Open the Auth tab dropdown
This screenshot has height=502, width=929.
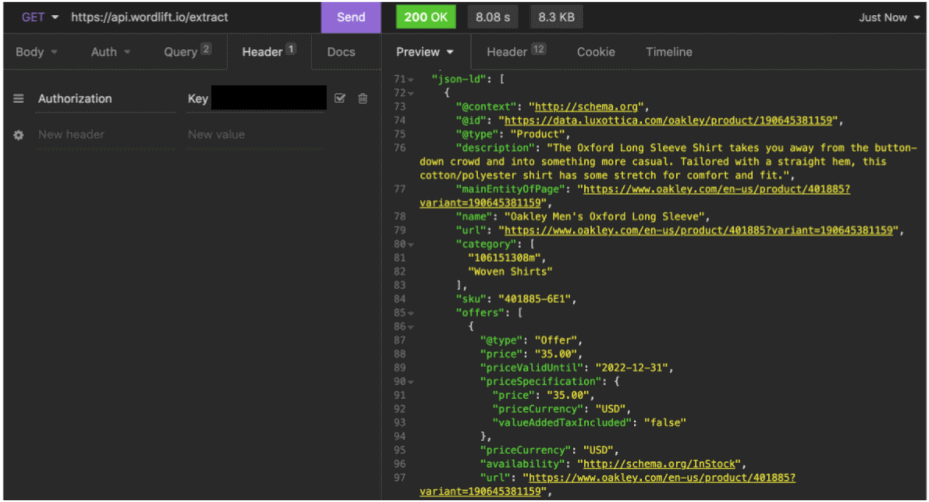click(110, 52)
